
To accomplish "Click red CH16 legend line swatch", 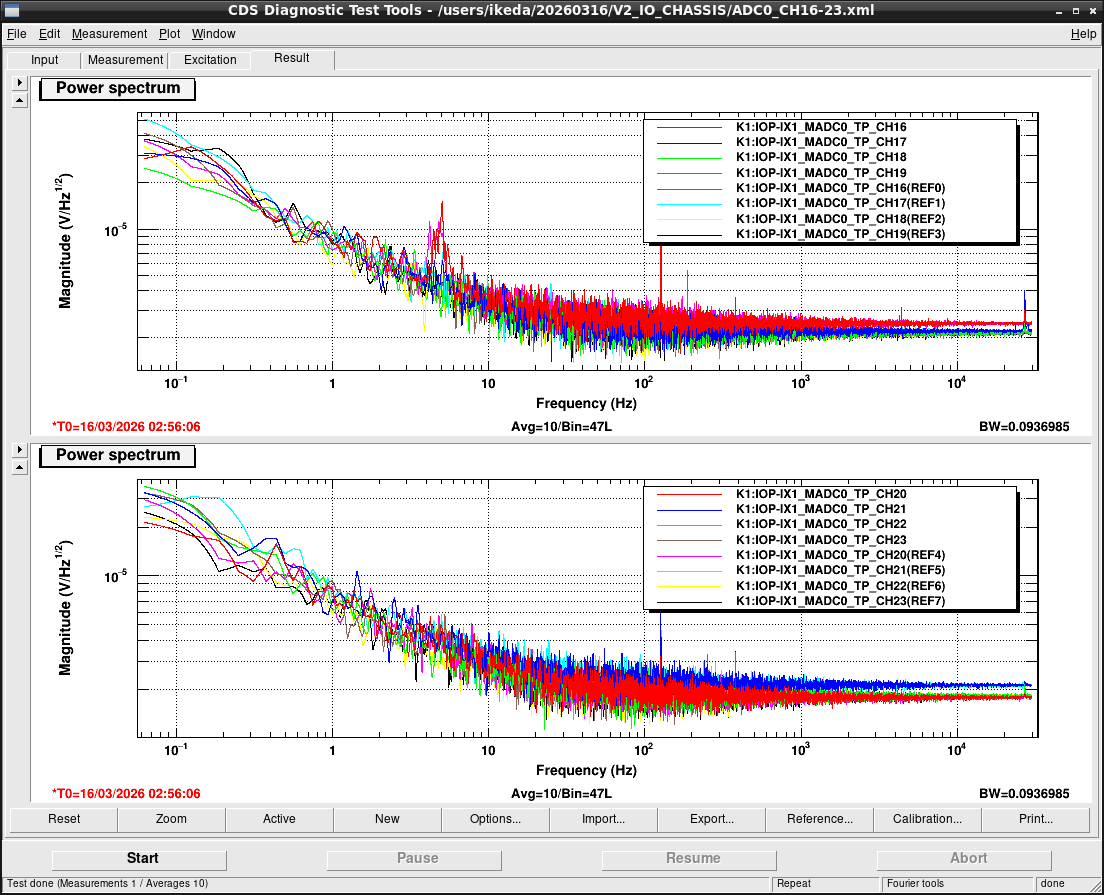I will pos(689,127).
